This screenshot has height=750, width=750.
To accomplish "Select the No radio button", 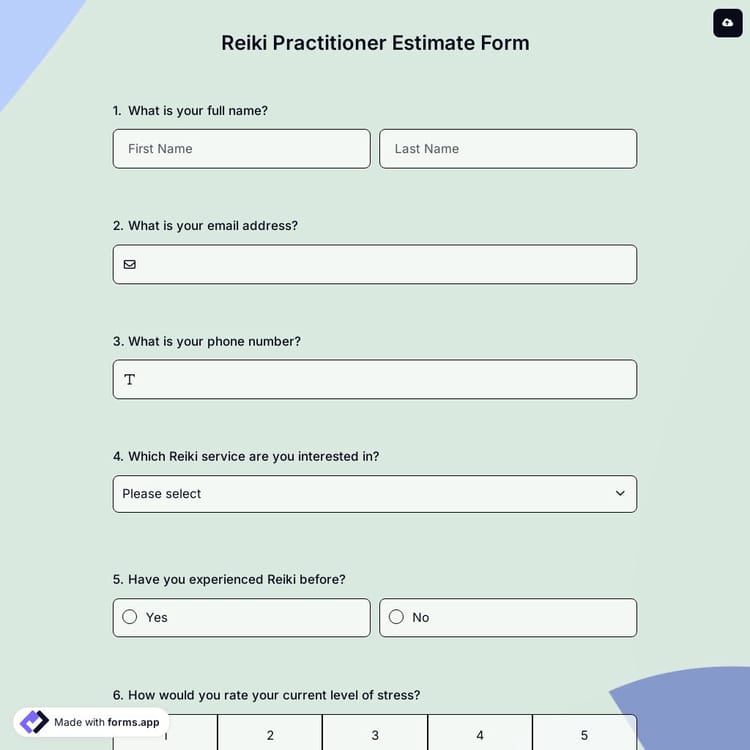I will 396,617.
